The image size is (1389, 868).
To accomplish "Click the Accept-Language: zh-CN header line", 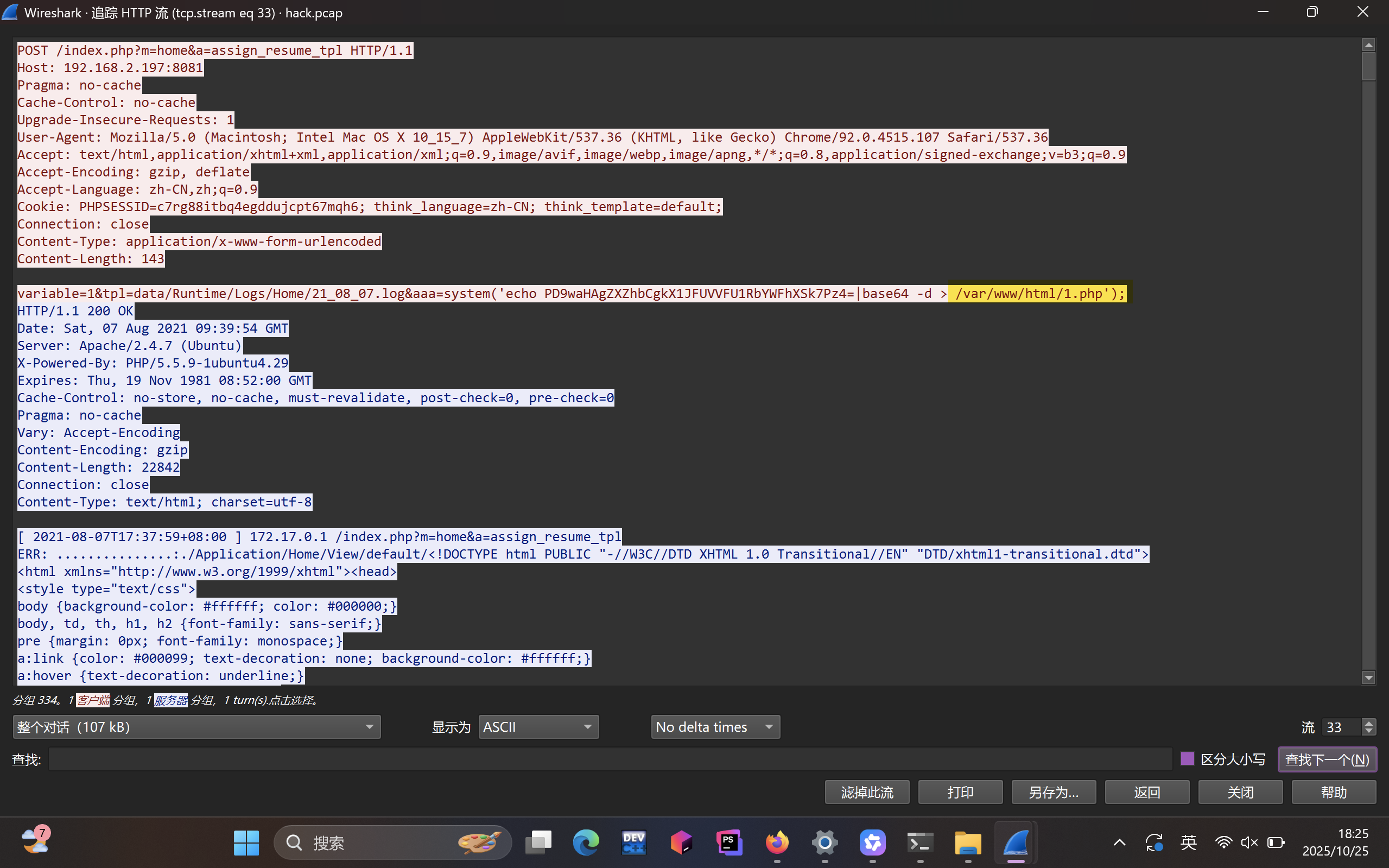I will (138, 189).
